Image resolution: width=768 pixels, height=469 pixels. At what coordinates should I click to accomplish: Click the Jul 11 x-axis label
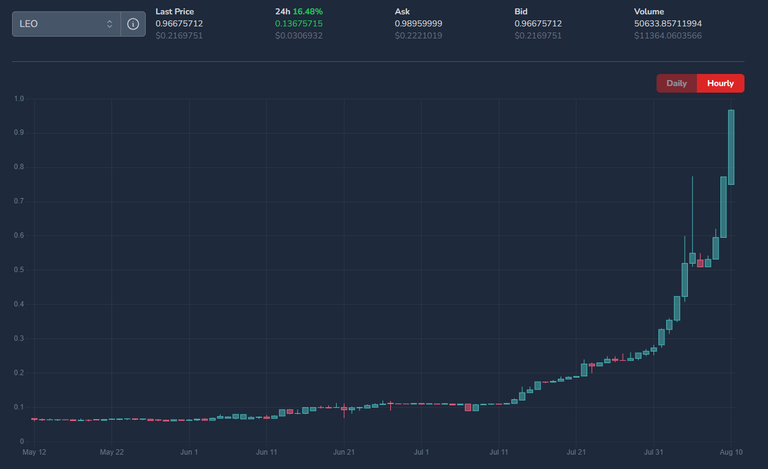click(499, 452)
